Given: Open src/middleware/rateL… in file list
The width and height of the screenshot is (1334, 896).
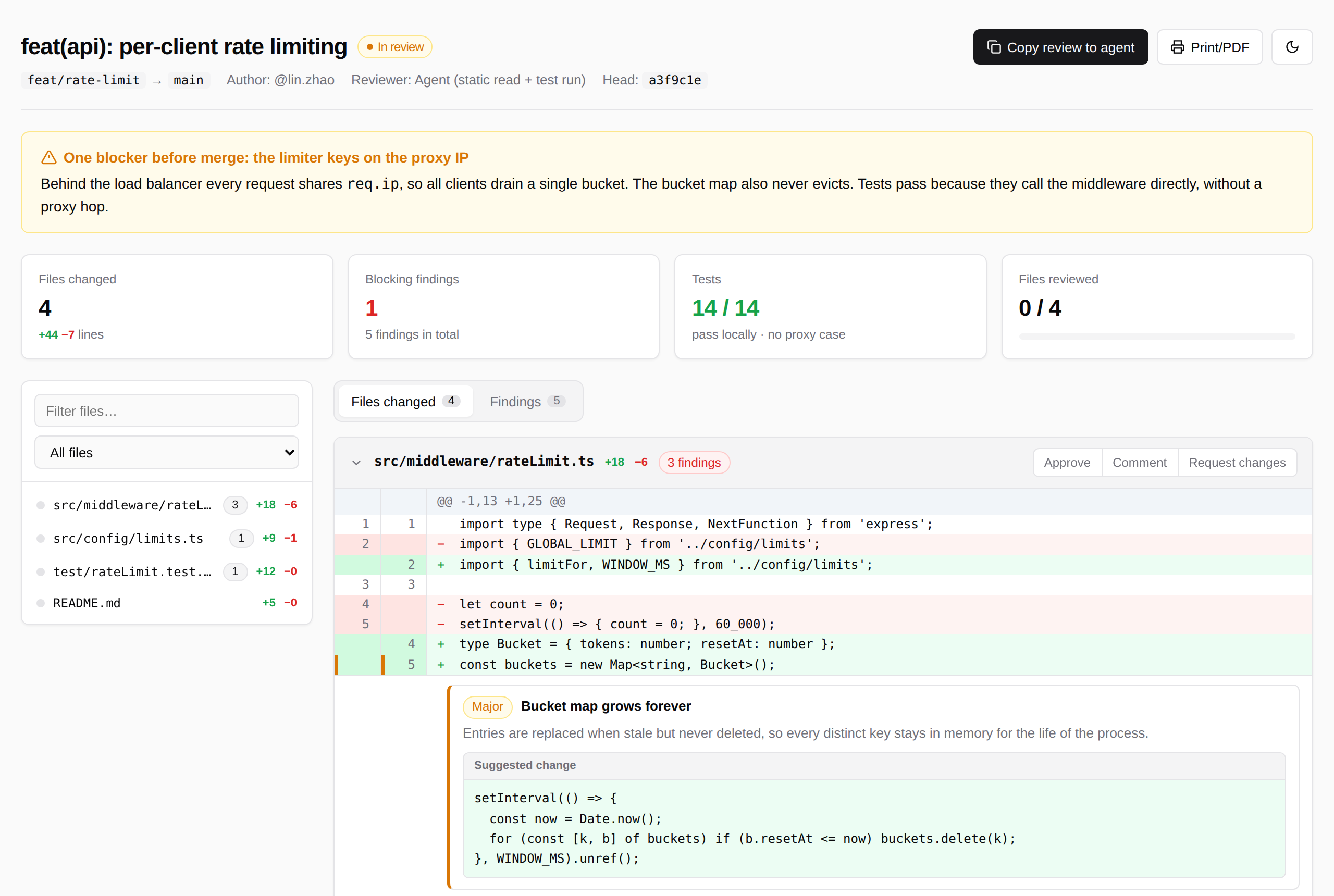Looking at the screenshot, I should click(x=166, y=505).
